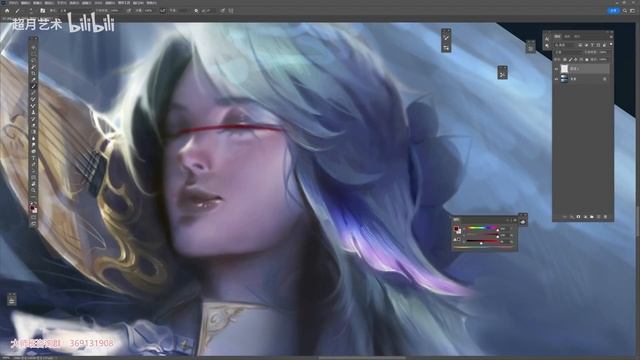Open the workspace switcher icon at top right

633,11
